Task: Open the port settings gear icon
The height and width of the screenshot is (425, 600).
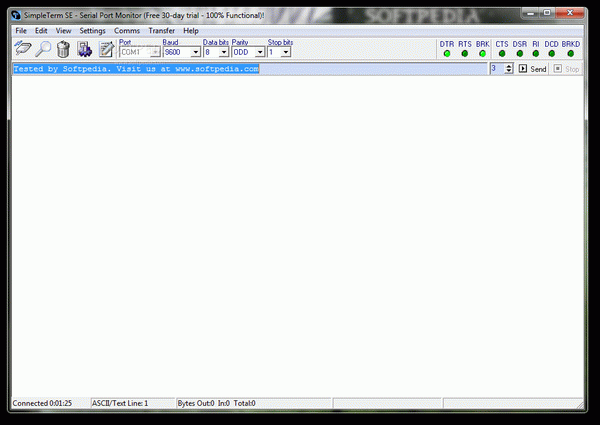Action: pos(84,49)
